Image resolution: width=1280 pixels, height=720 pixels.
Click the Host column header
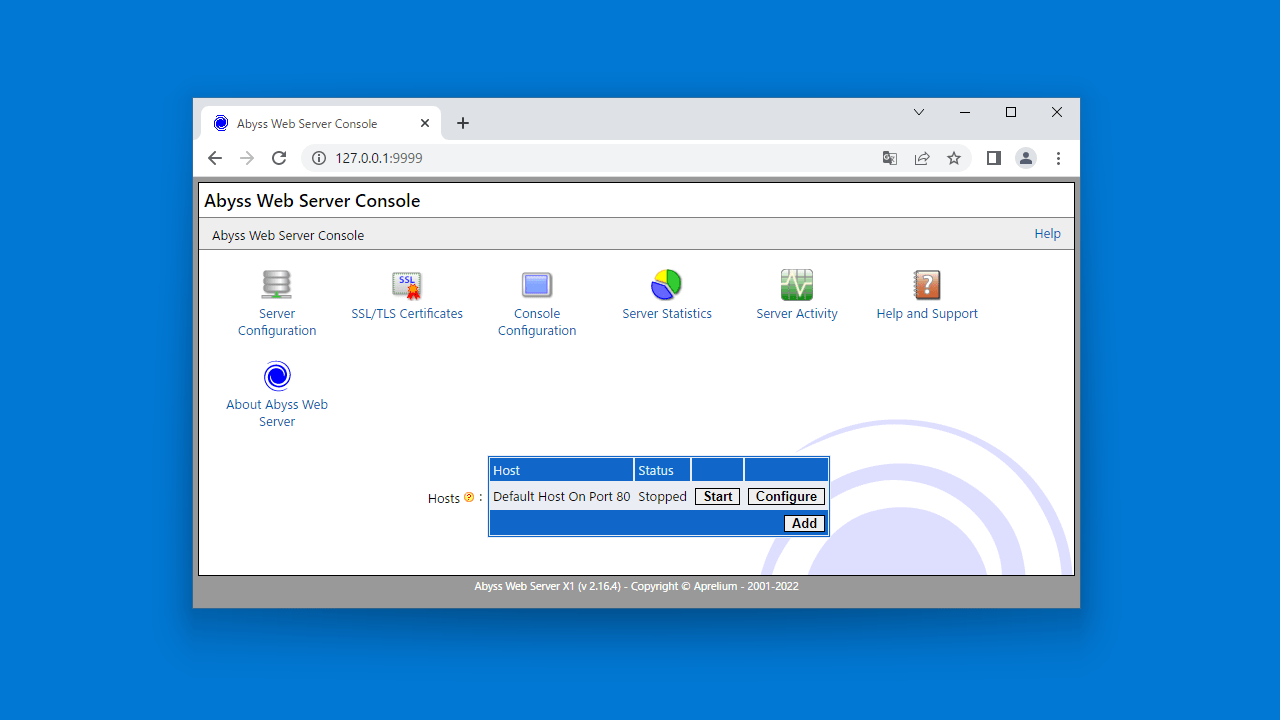[x=562, y=470]
